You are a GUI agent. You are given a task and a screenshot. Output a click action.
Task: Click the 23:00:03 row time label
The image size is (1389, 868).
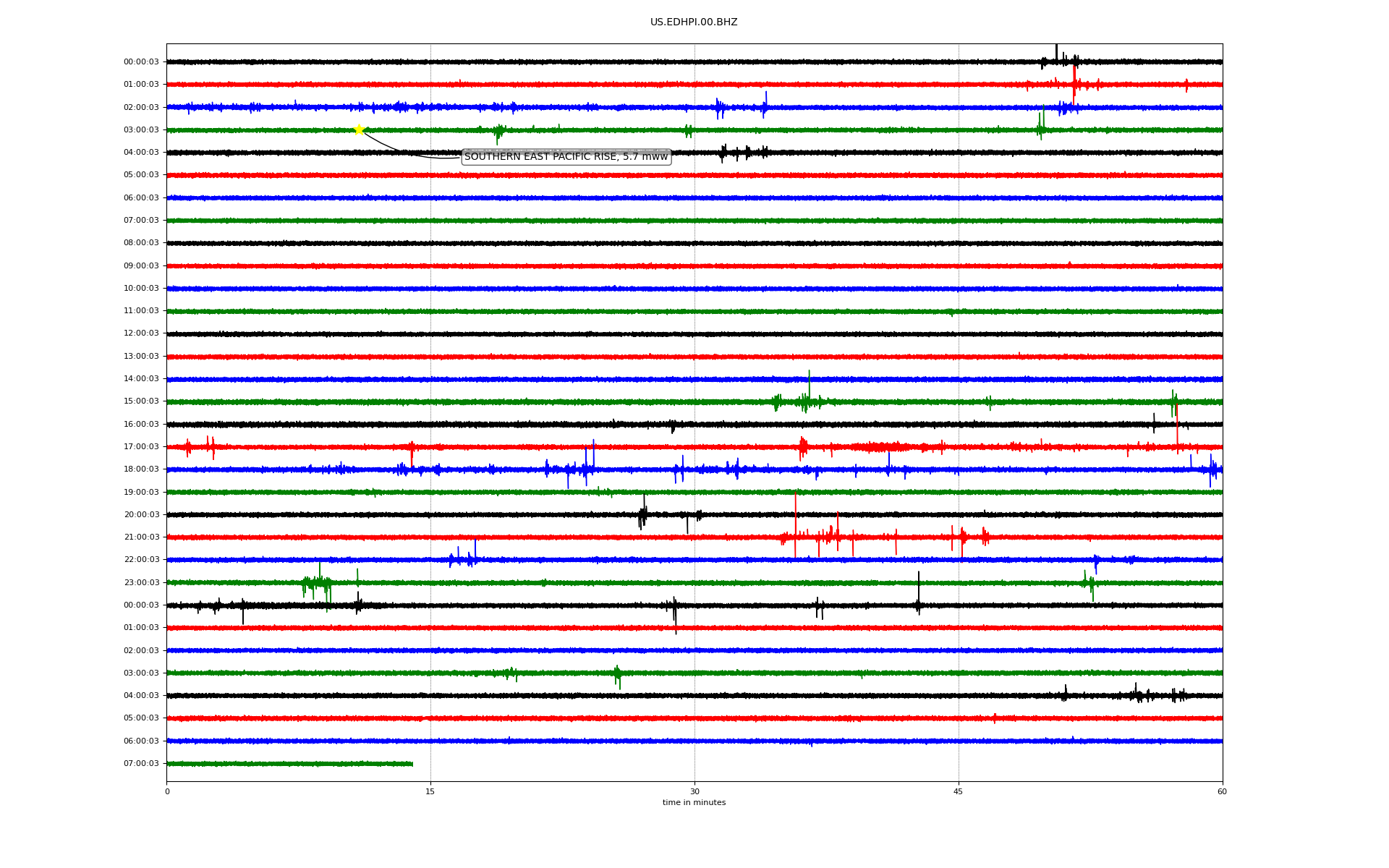tap(141, 582)
